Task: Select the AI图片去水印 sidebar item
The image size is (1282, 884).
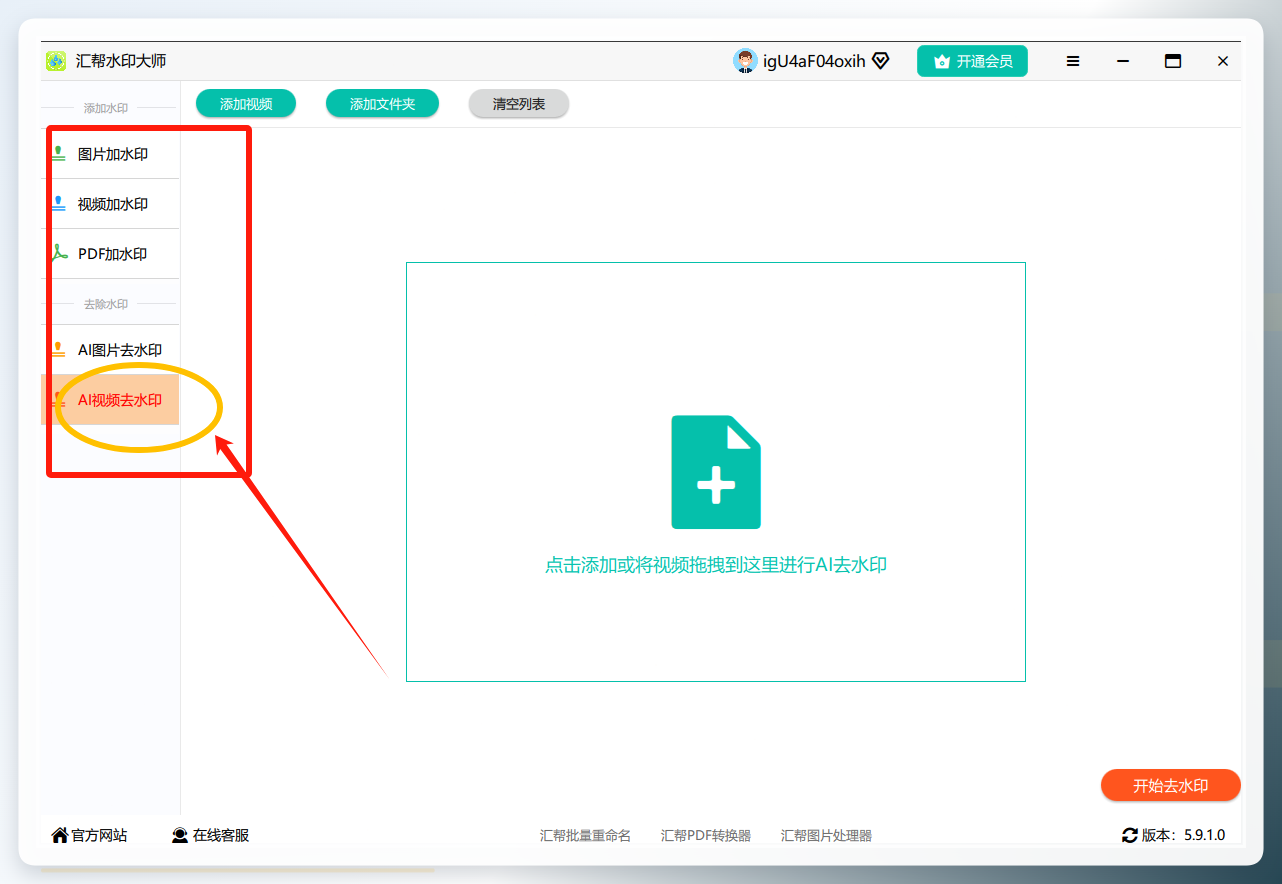Action: click(110, 350)
